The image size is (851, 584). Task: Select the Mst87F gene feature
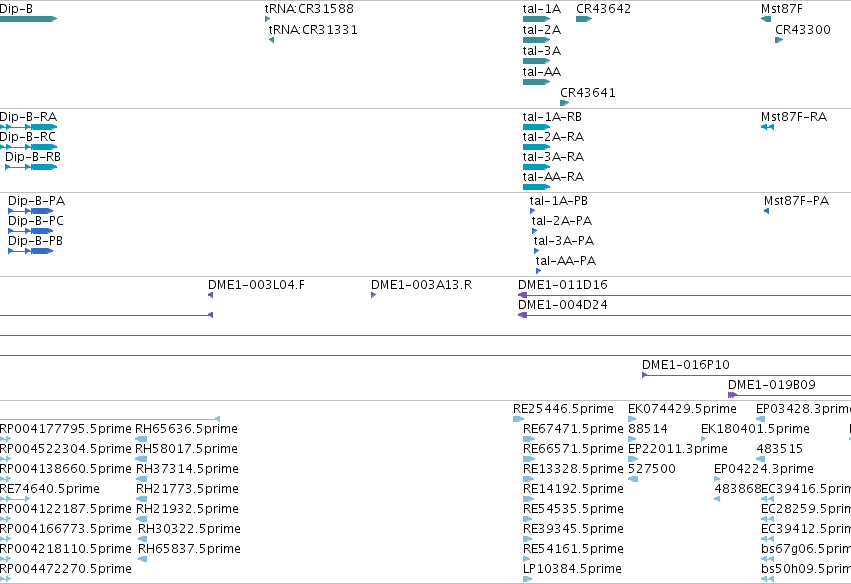[x=766, y=19]
